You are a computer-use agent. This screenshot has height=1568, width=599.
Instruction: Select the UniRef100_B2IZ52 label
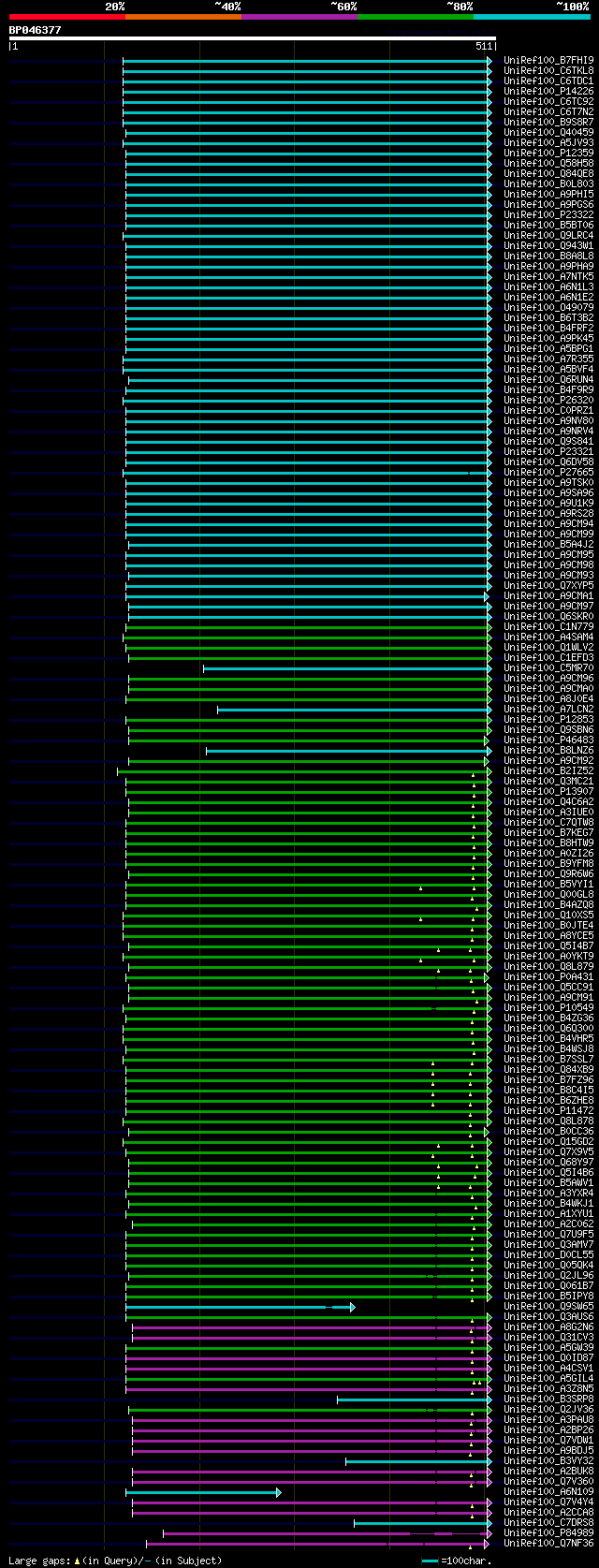548,770
